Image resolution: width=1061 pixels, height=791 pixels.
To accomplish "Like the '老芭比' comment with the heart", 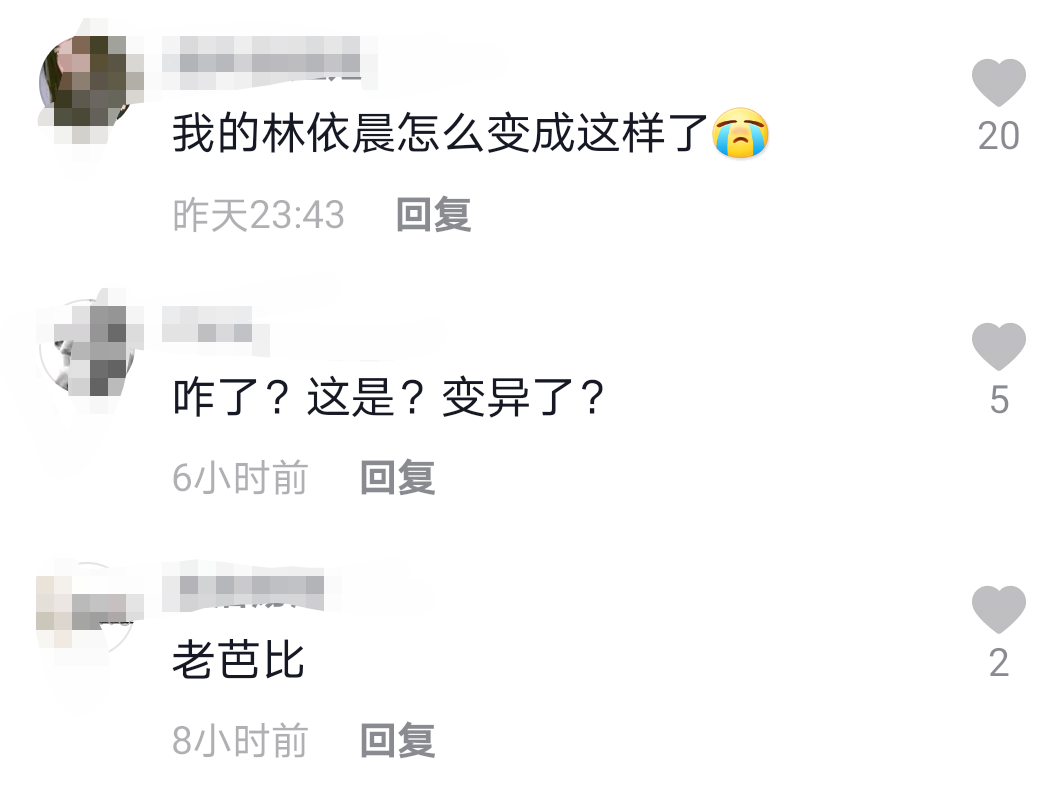I will pos(999,609).
